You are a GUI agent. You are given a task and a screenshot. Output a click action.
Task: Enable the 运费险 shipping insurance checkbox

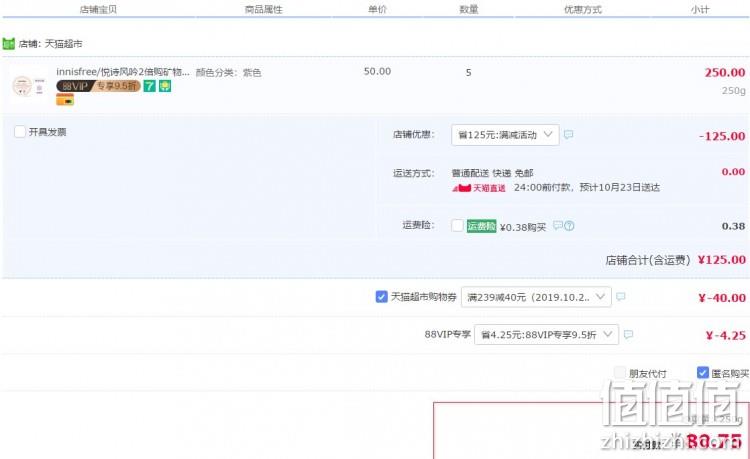(457, 226)
